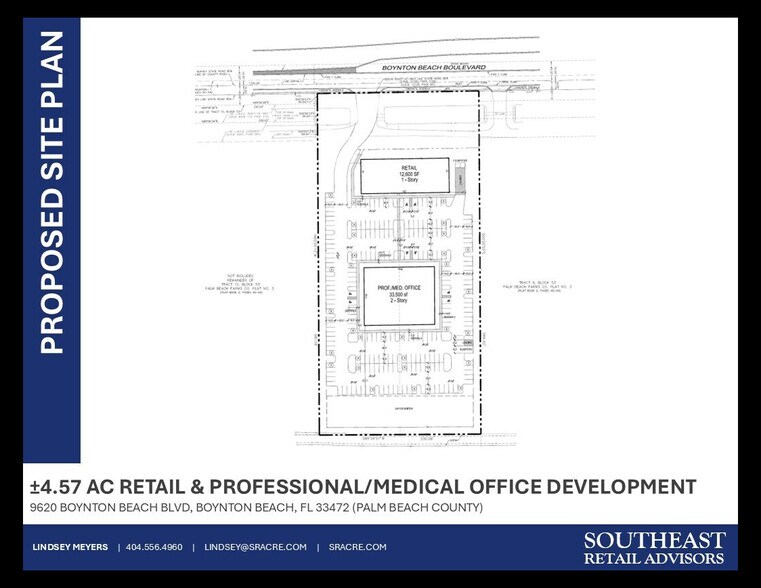This screenshot has width=761, height=588.
Task: Click the Tract 8 Block 53 plat label
Action: pos(538,286)
